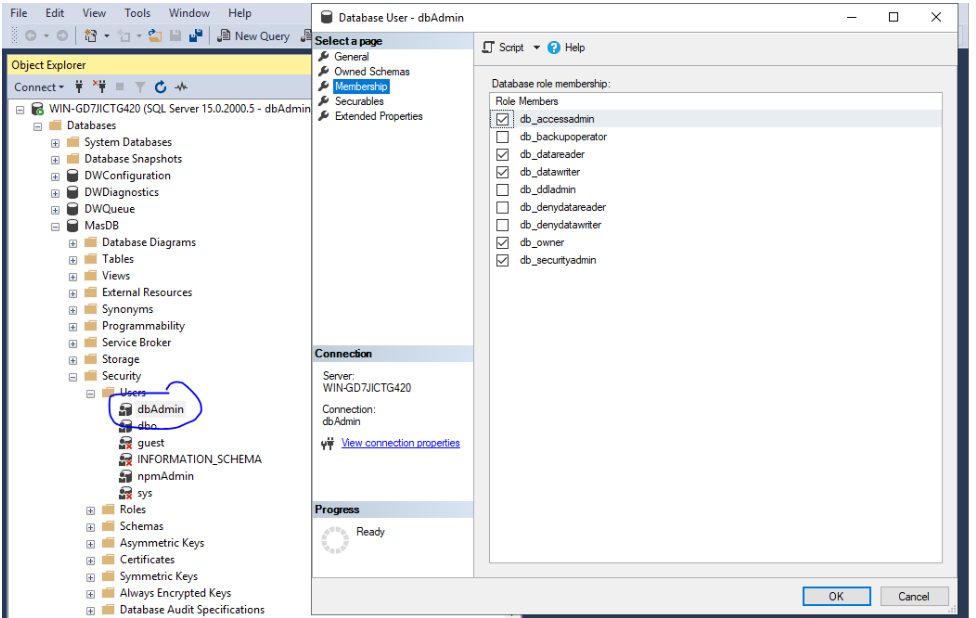Viewport: 976px width, 618px height.
Task: Click the Connect Object Explorer plug icon
Action: click(78, 87)
